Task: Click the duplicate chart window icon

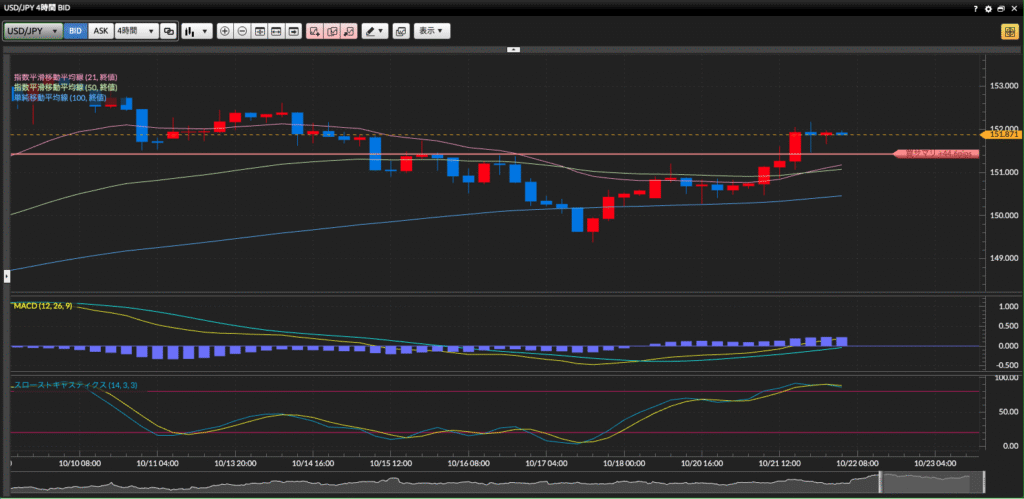Action: tap(401, 31)
